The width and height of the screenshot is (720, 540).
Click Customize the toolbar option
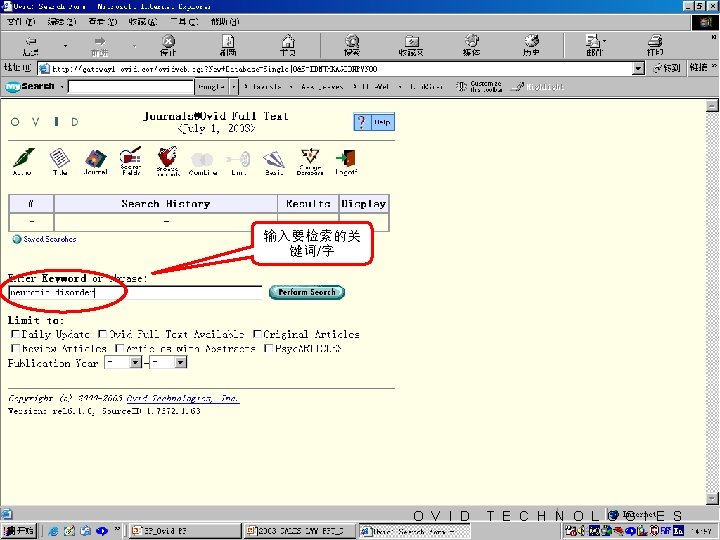(478, 86)
